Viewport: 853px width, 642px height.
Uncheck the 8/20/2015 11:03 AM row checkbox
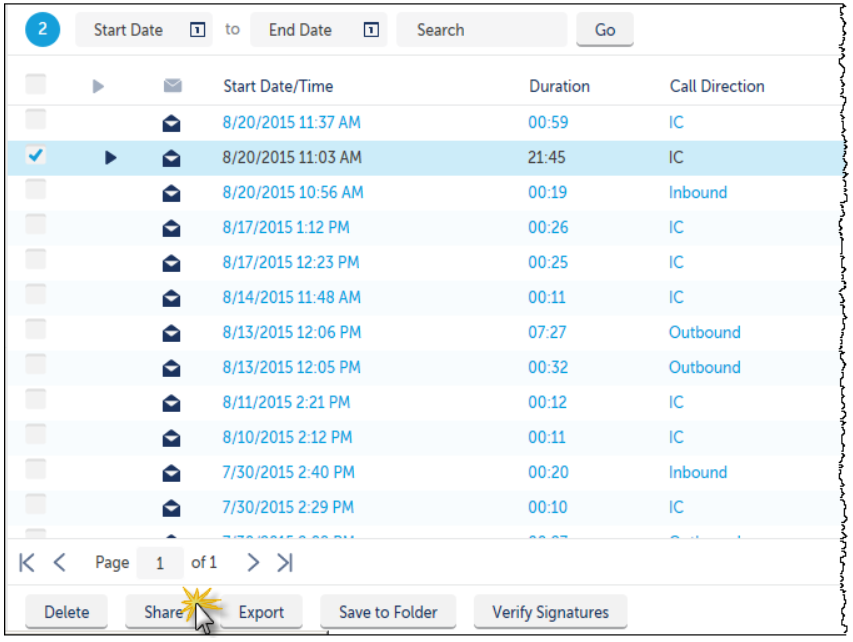coord(36,156)
